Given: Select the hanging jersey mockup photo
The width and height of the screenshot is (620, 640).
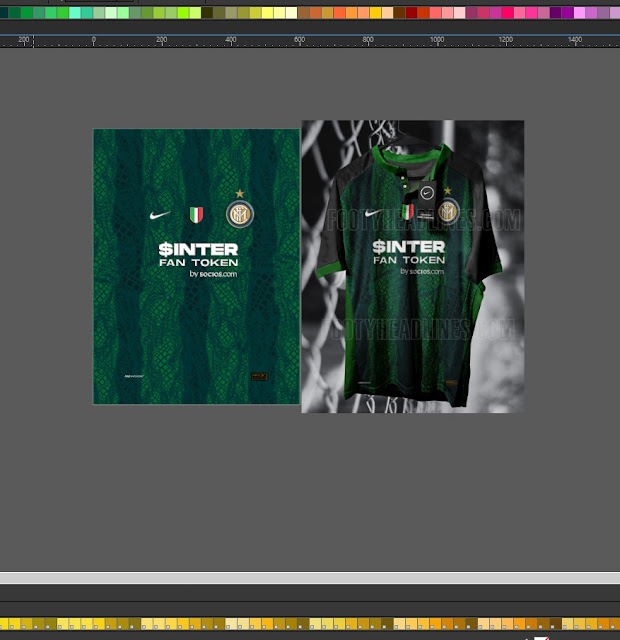Looking at the screenshot, I should click(413, 267).
